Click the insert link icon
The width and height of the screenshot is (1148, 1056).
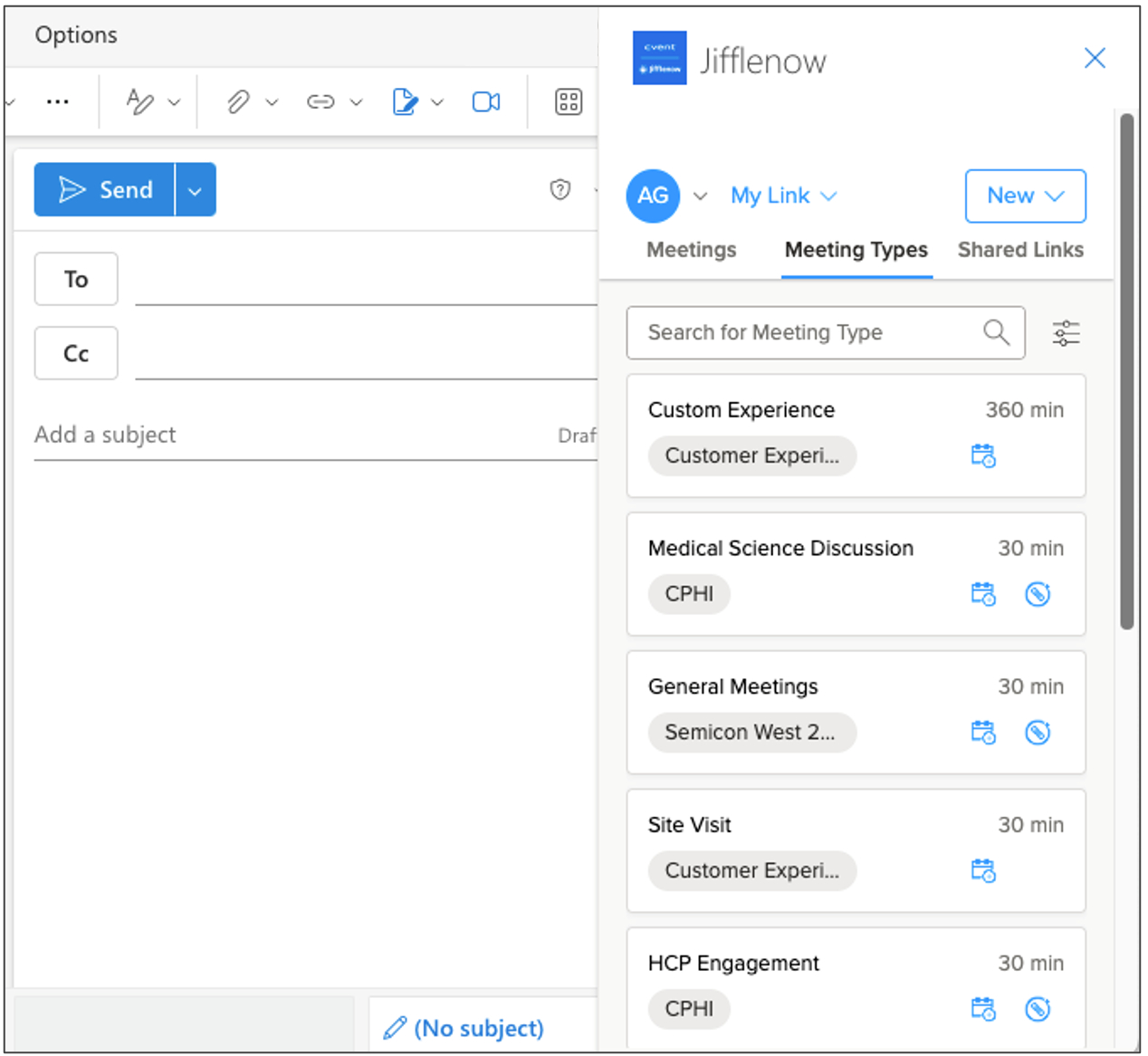(x=320, y=101)
